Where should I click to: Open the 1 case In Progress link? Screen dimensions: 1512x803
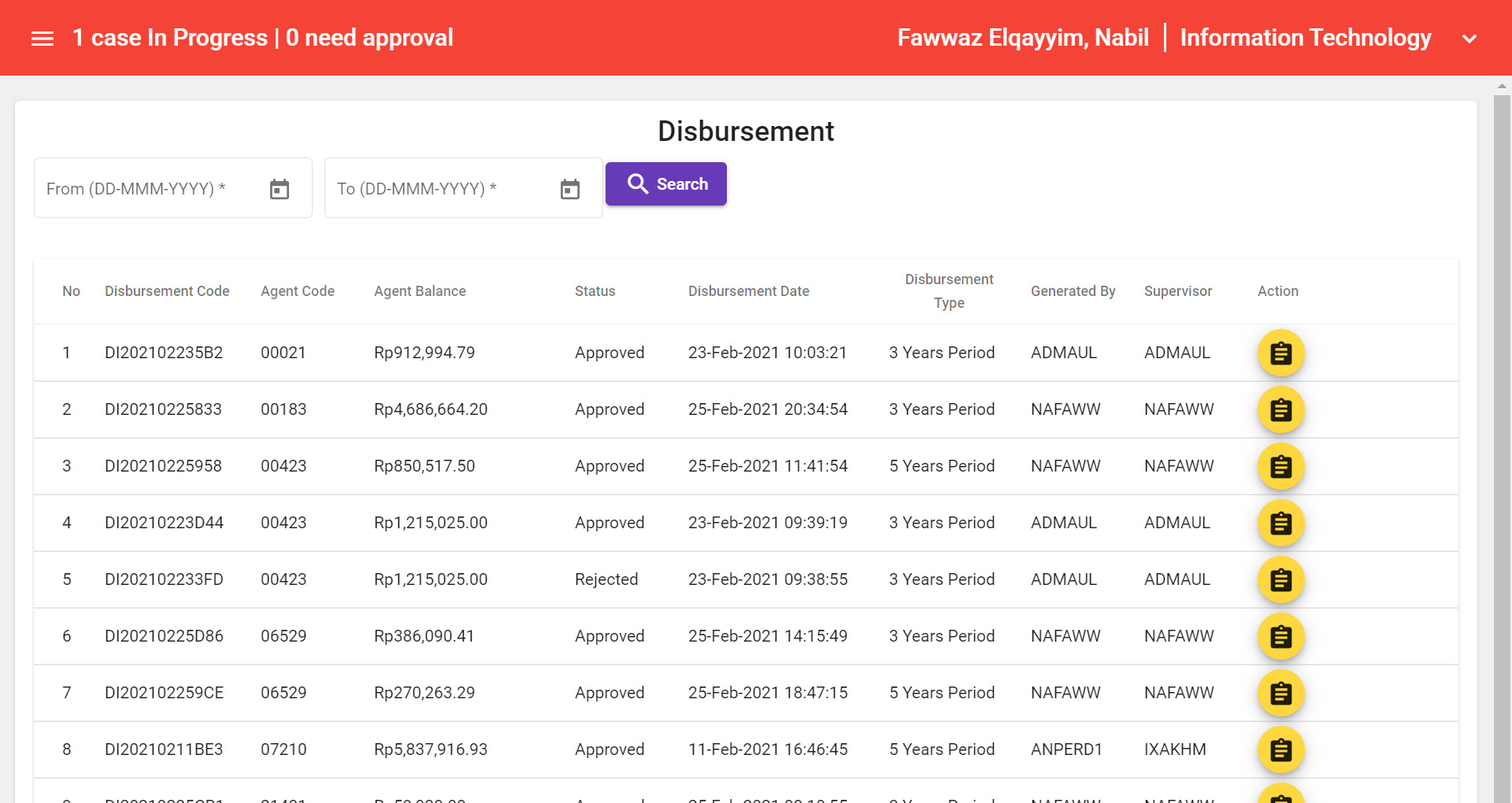[169, 37]
